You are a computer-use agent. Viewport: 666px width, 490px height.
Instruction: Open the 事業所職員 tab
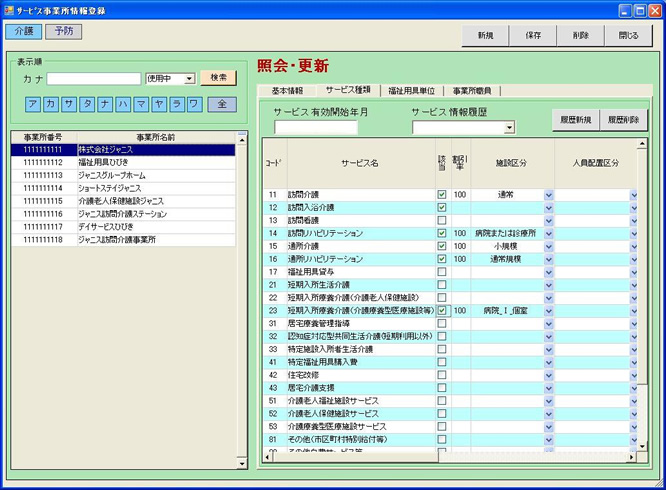click(474, 91)
